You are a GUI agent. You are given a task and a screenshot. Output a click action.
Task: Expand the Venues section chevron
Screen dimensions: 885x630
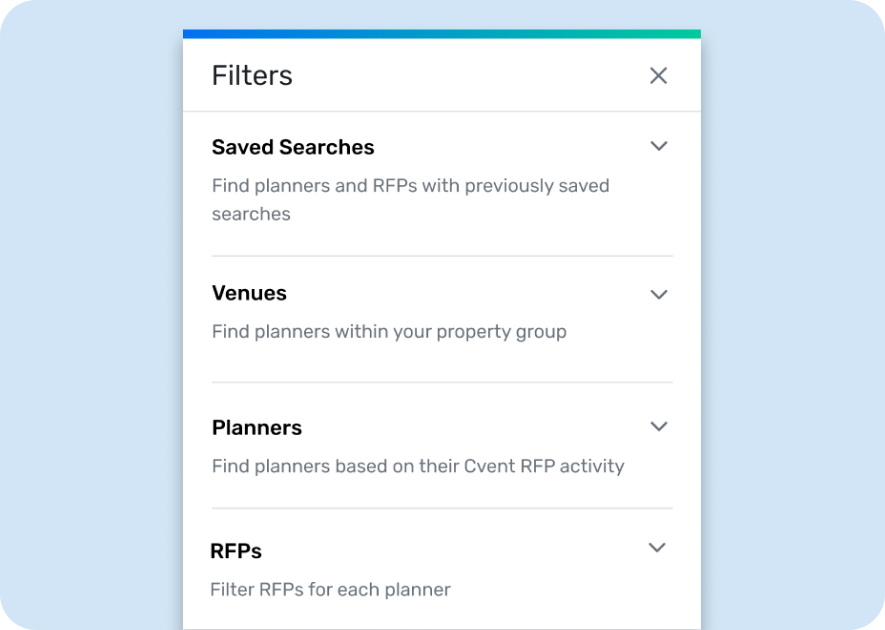(659, 295)
